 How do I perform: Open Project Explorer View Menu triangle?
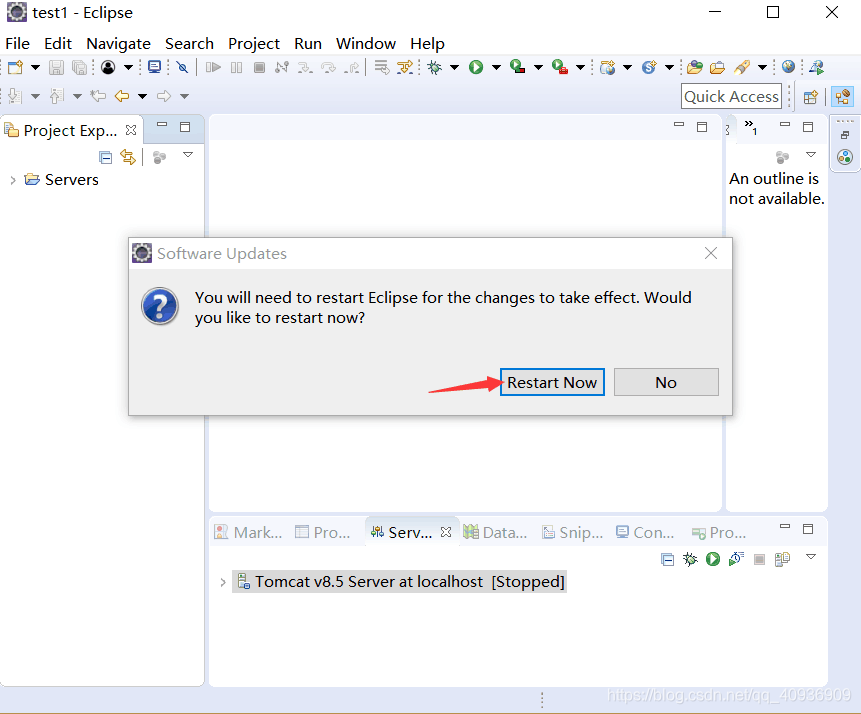tap(188, 155)
